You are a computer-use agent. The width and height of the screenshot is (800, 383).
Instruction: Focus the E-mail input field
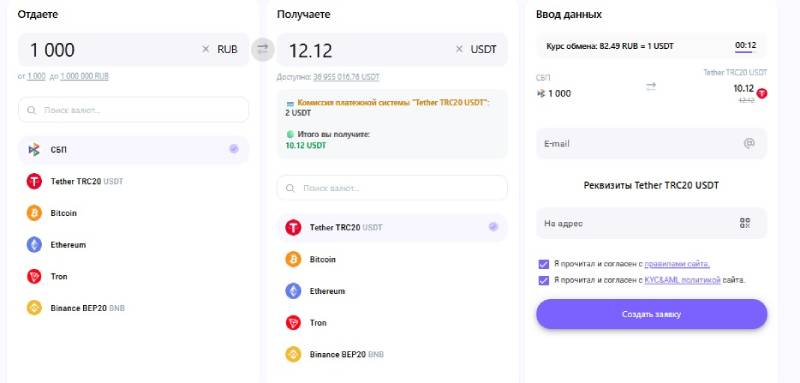[x=652, y=144]
